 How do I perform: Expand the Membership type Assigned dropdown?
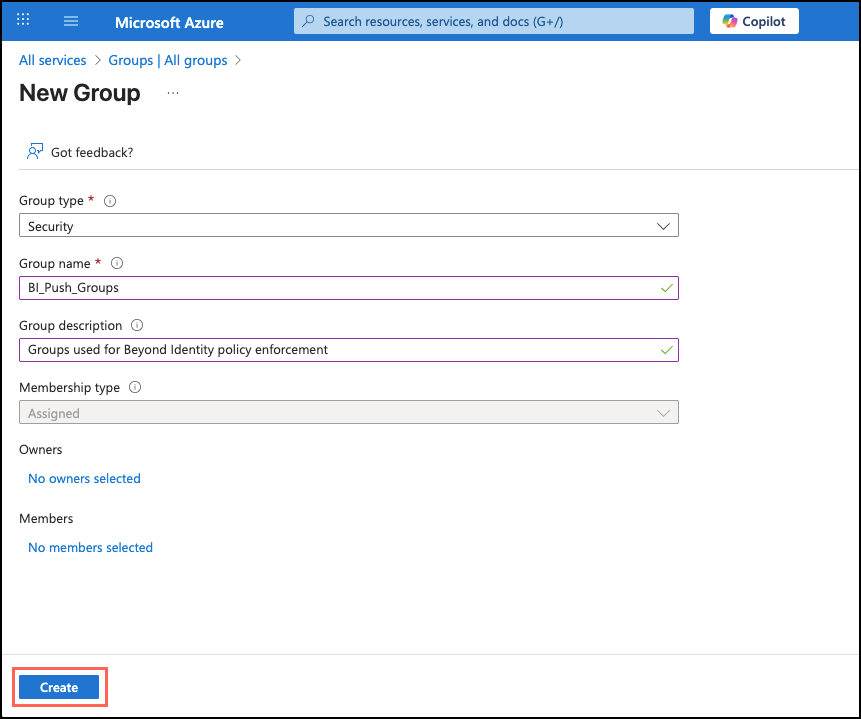pos(348,413)
